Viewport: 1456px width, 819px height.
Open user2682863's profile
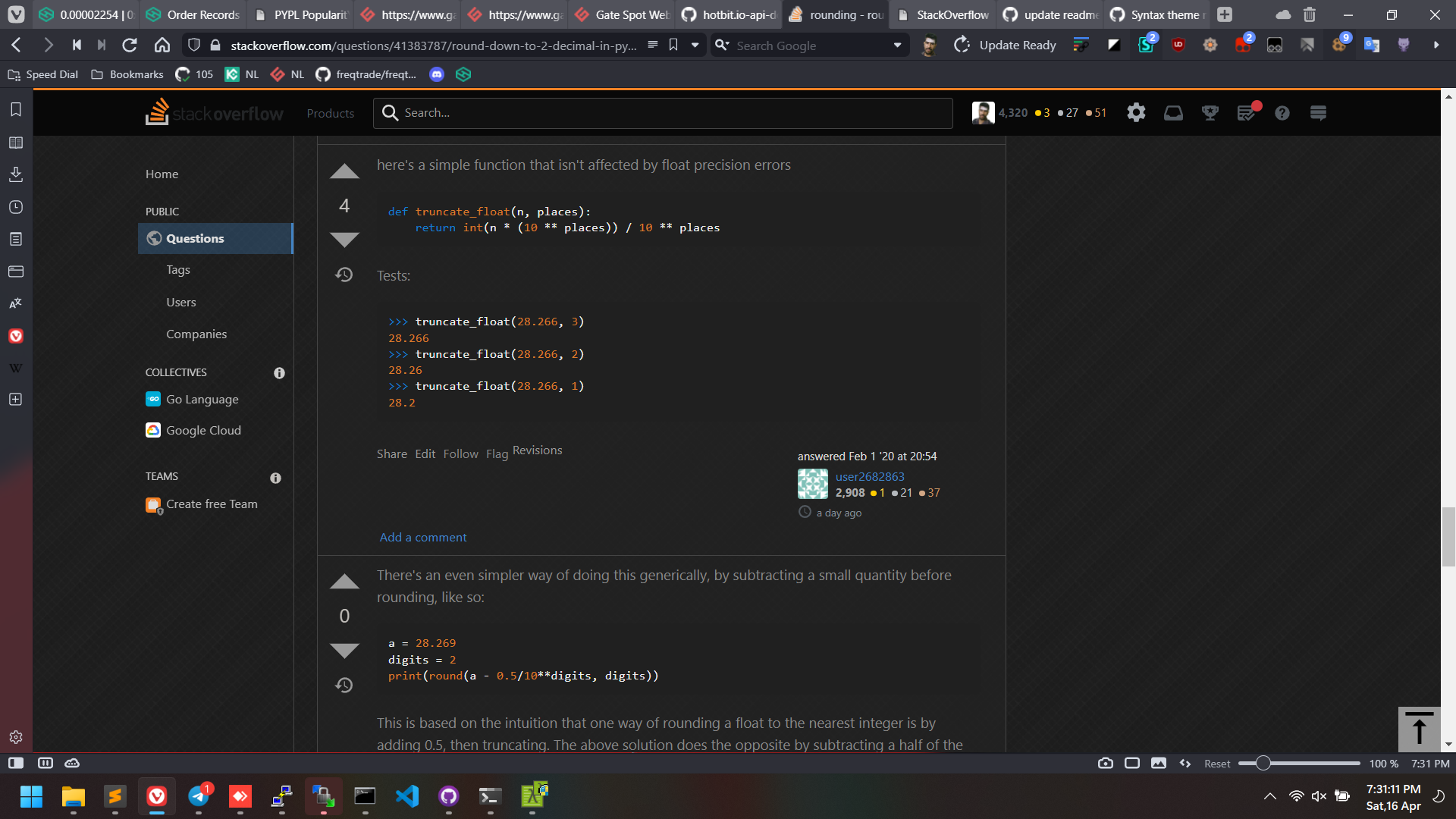pos(869,476)
